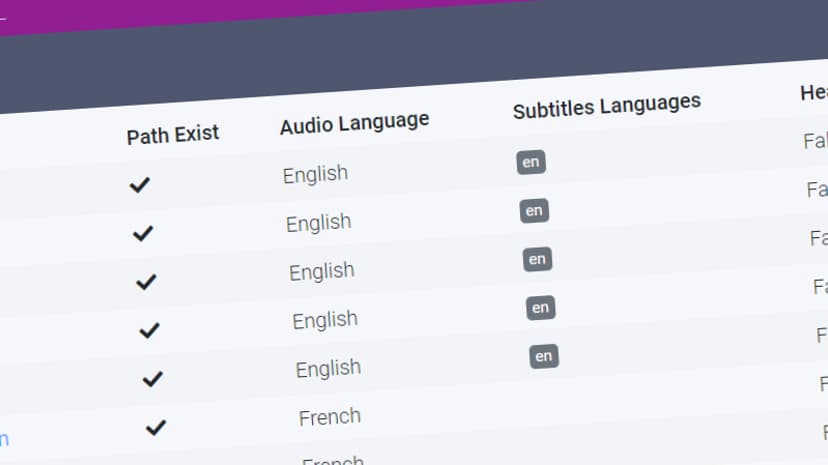Click the Subtitles Languages column header
The height and width of the screenshot is (465, 828).
pos(607,106)
